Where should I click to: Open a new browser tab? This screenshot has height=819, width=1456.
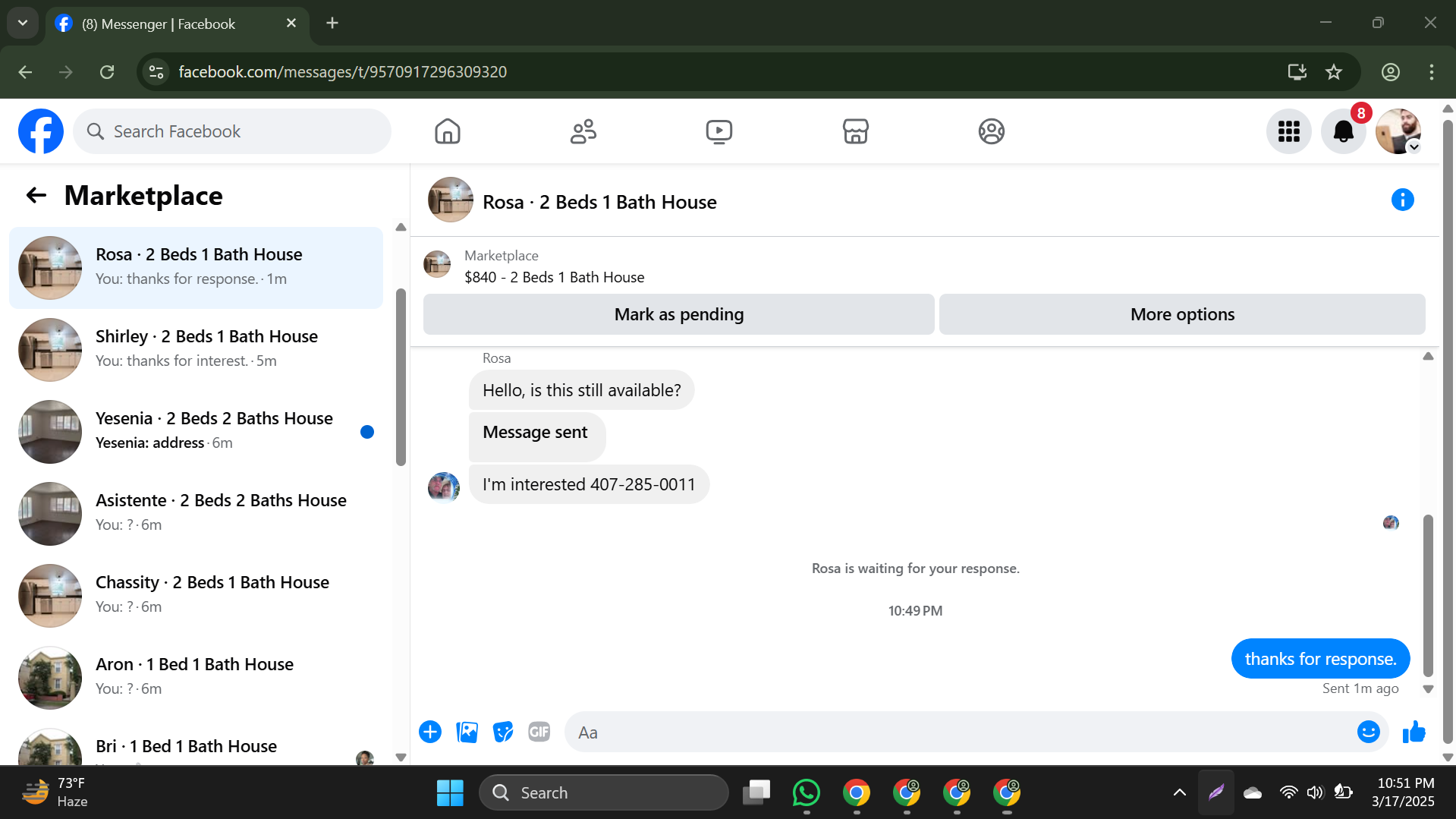point(332,23)
